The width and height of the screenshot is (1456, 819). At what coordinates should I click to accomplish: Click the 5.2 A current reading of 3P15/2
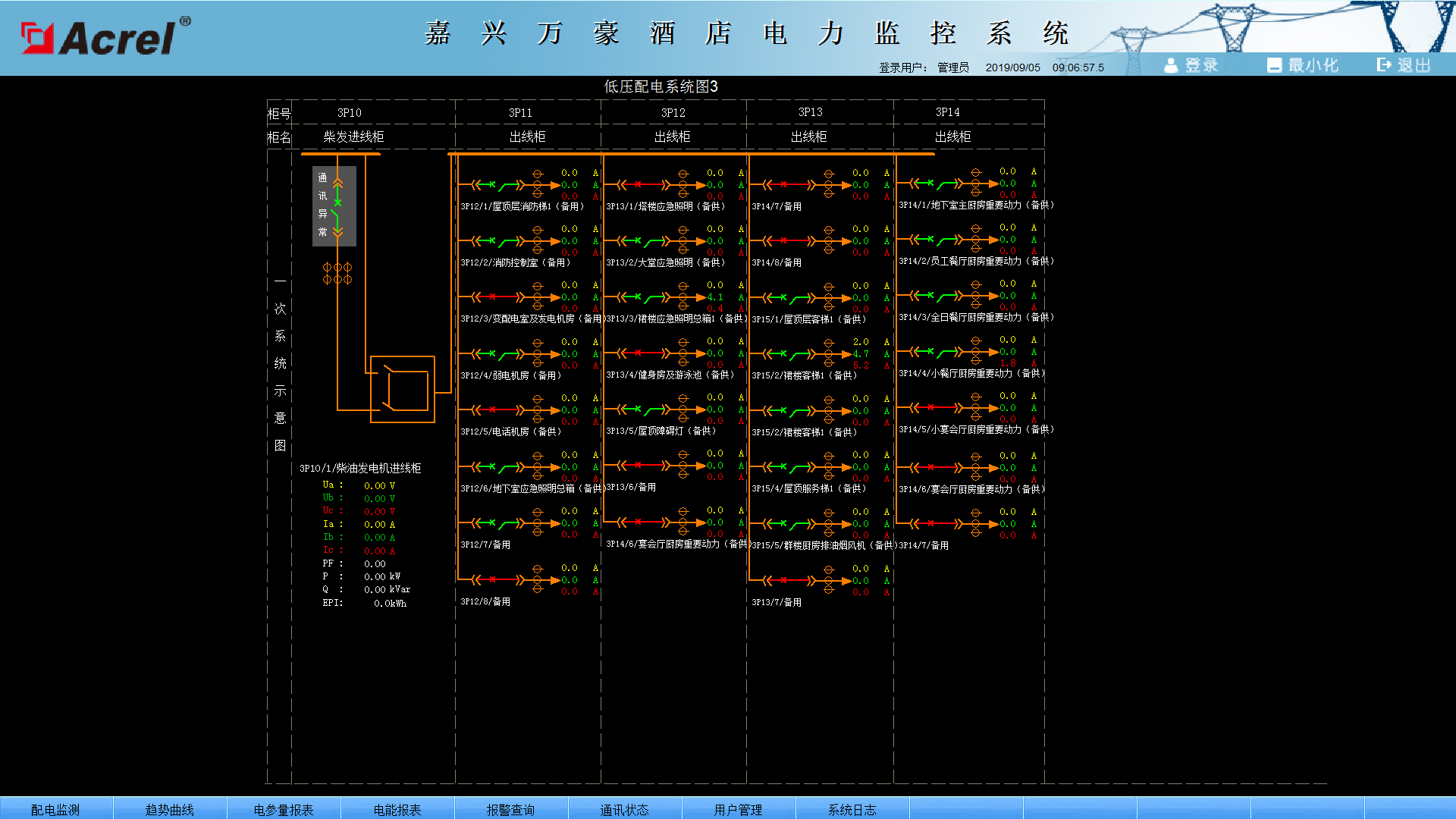(x=861, y=366)
